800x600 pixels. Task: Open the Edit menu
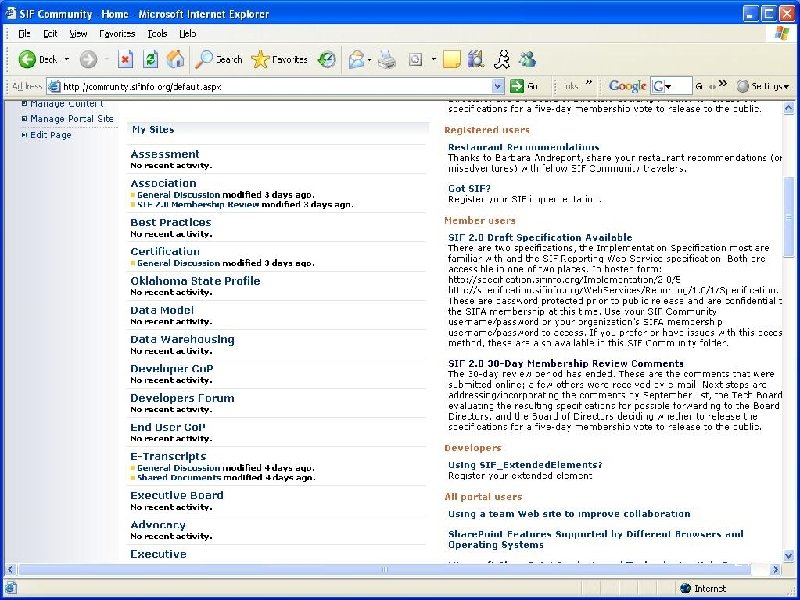point(50,34)
